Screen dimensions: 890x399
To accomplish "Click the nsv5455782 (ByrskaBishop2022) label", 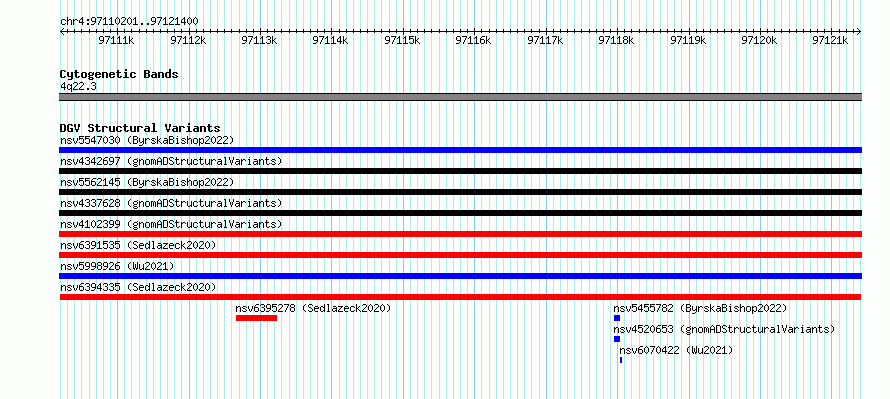I will 700,308.
